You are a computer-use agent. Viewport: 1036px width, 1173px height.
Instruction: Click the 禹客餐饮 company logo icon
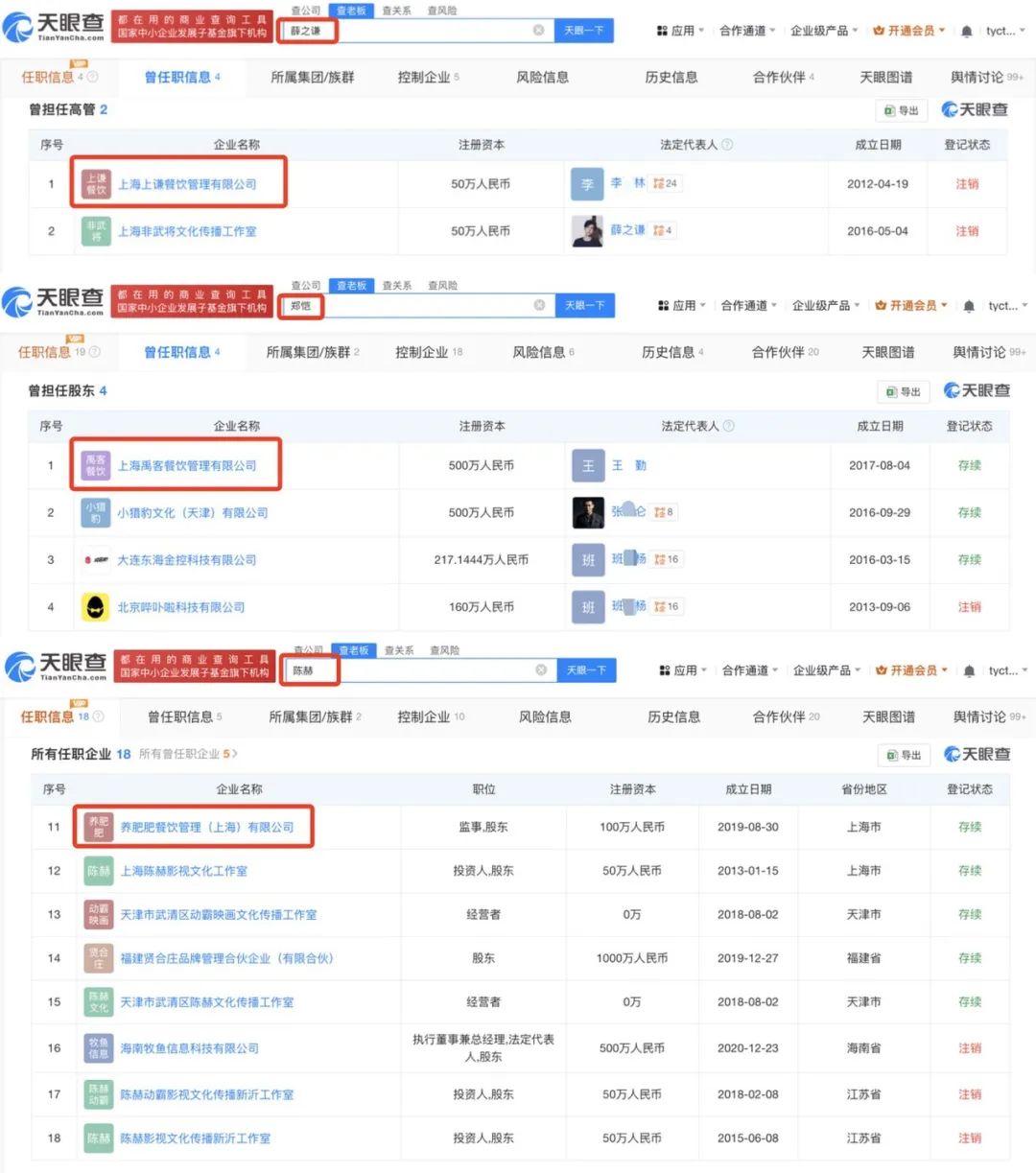click(x=96, y=466)
